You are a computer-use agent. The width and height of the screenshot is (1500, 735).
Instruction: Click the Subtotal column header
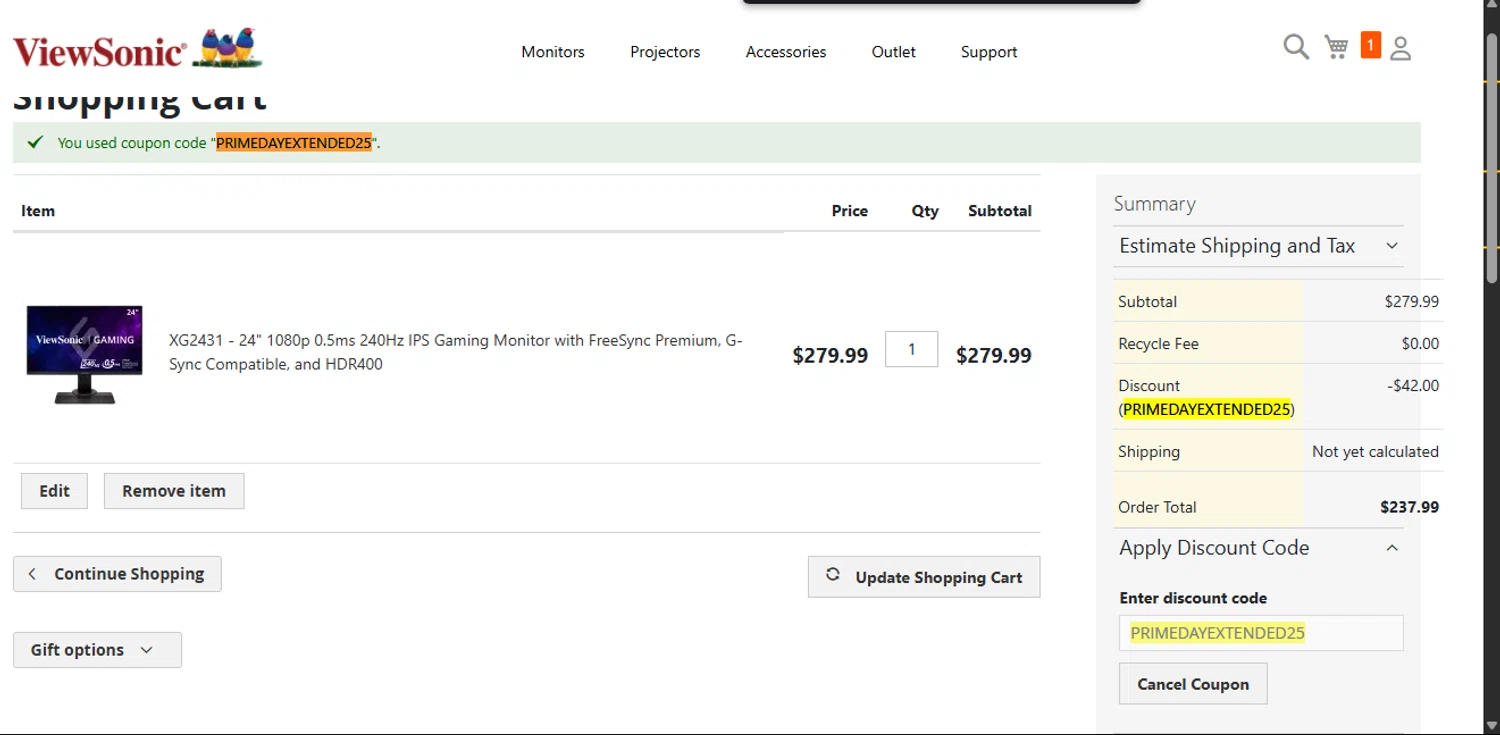[x=1000, y=211]
